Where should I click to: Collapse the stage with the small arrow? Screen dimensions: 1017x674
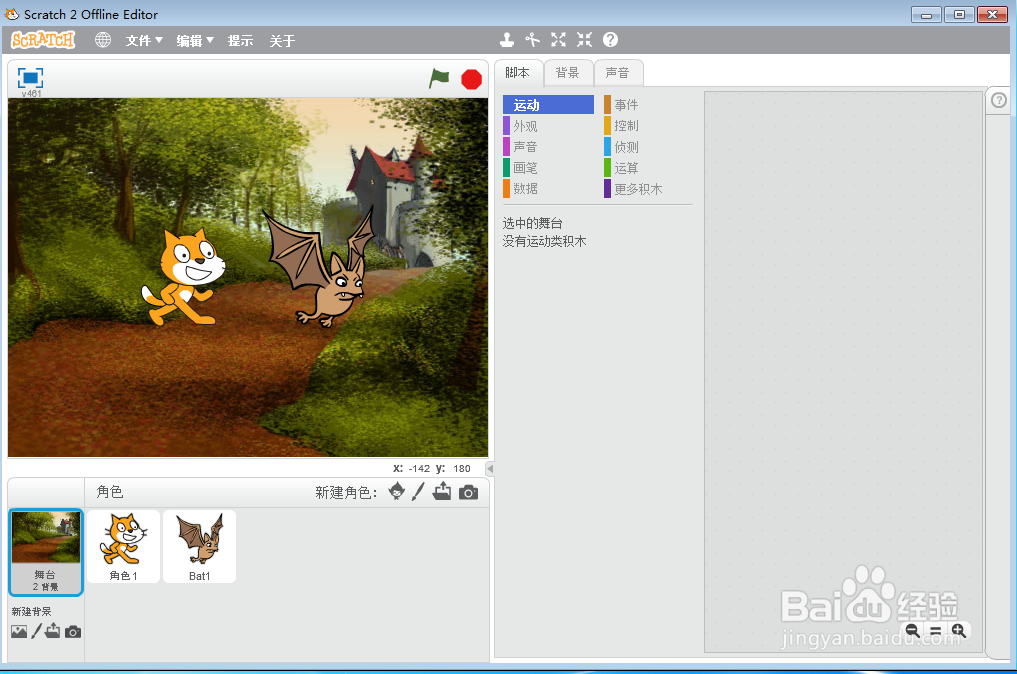pos(490,468)
